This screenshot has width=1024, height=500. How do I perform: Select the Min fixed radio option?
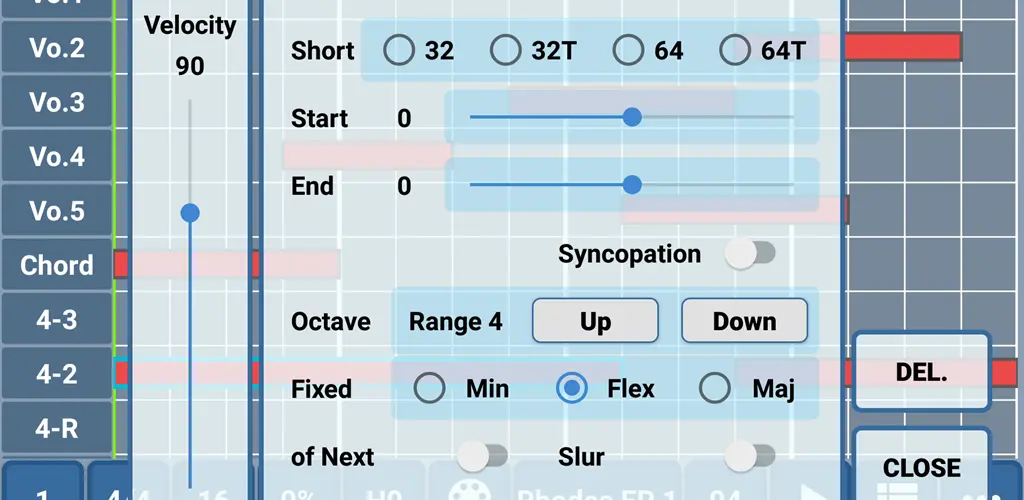pos(429,388)
